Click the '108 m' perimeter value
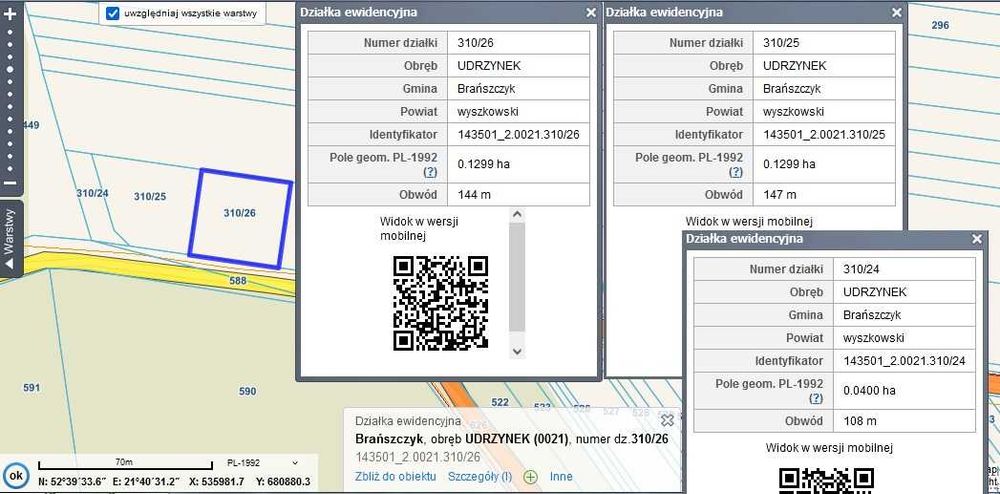1000x494 pixels. point(860,421)
